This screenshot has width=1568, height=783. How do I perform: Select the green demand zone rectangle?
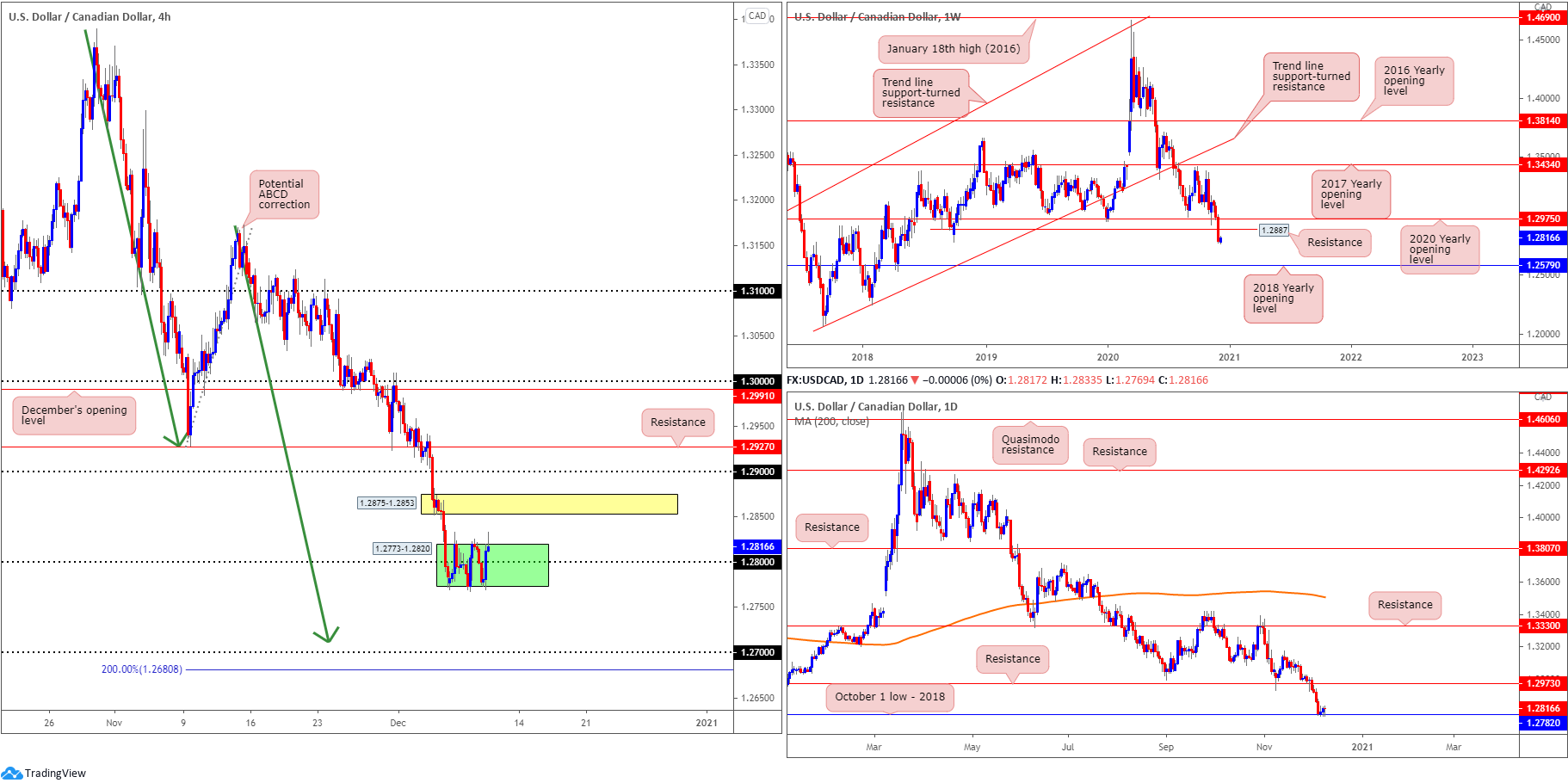[492, 565]
